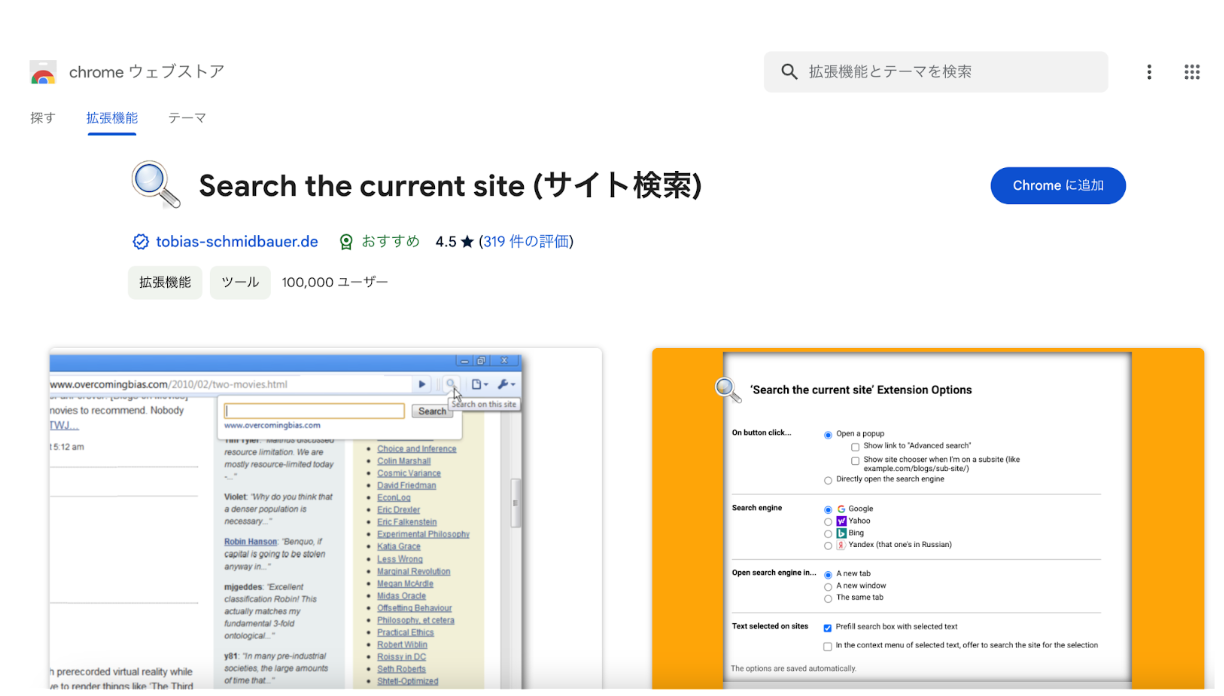
Task: Open the Google apps grid launcher
Action: coord(1192,72)
